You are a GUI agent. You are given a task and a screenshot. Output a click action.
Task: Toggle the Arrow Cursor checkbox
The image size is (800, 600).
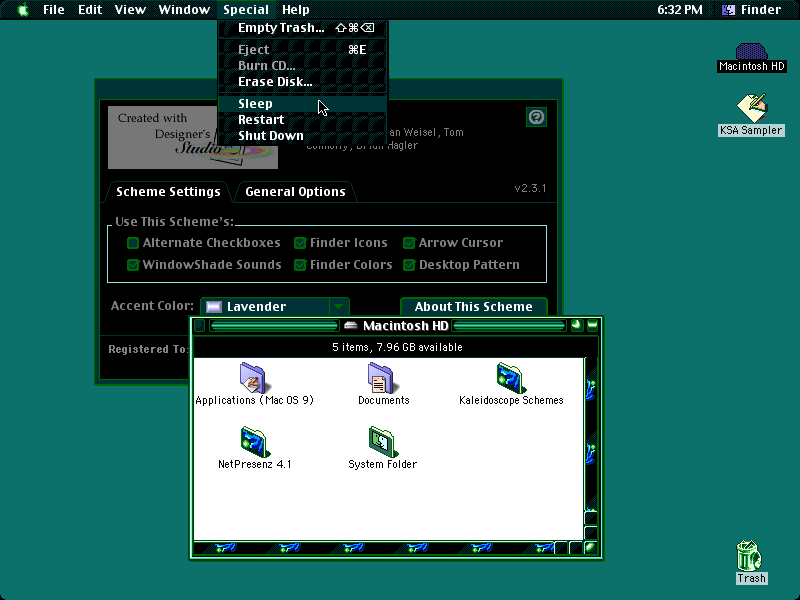point(409,243)
